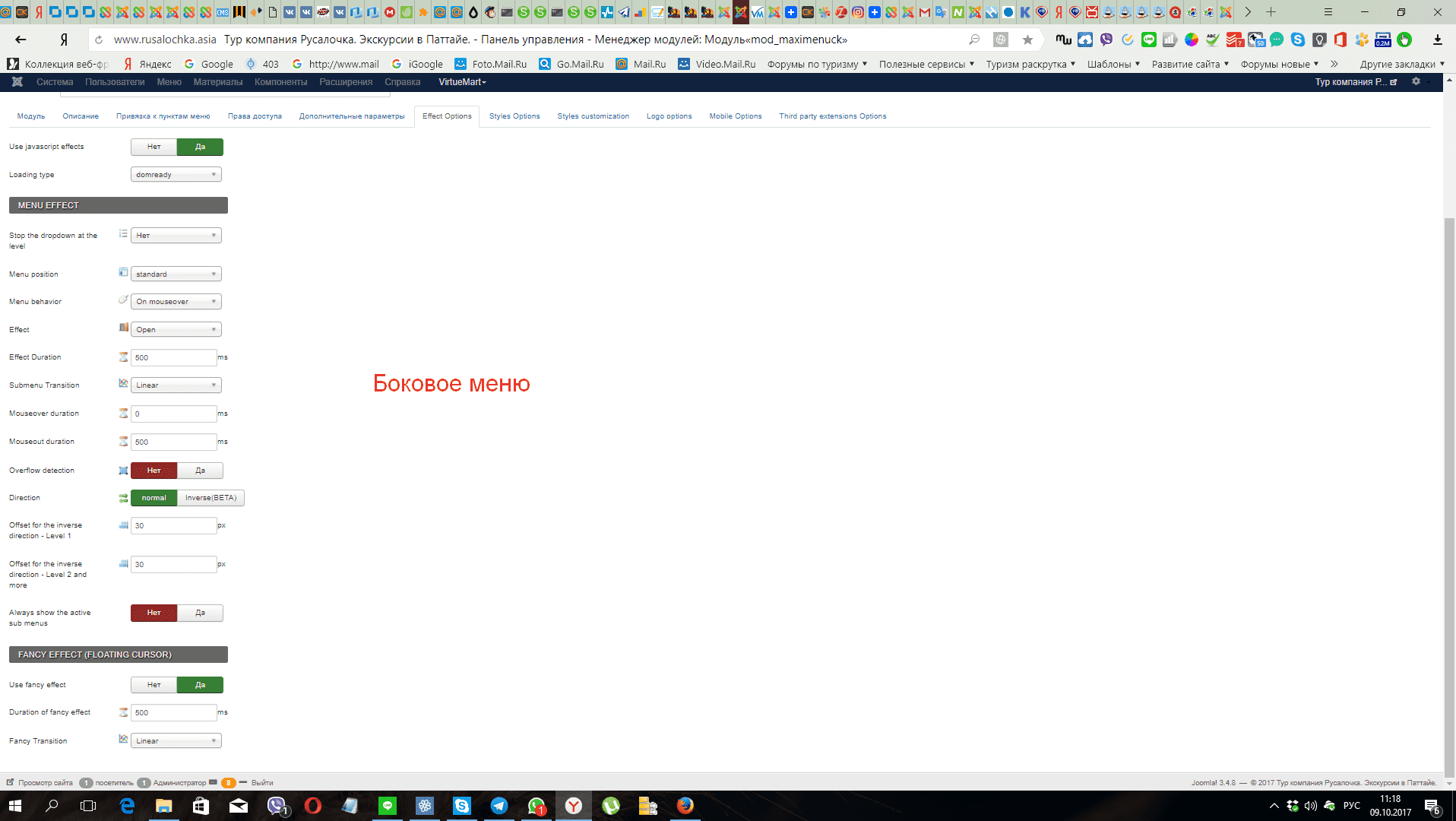Expand the Loading type domready dropdown
This screenshot has width=1456, height=821.
(176, 175)
